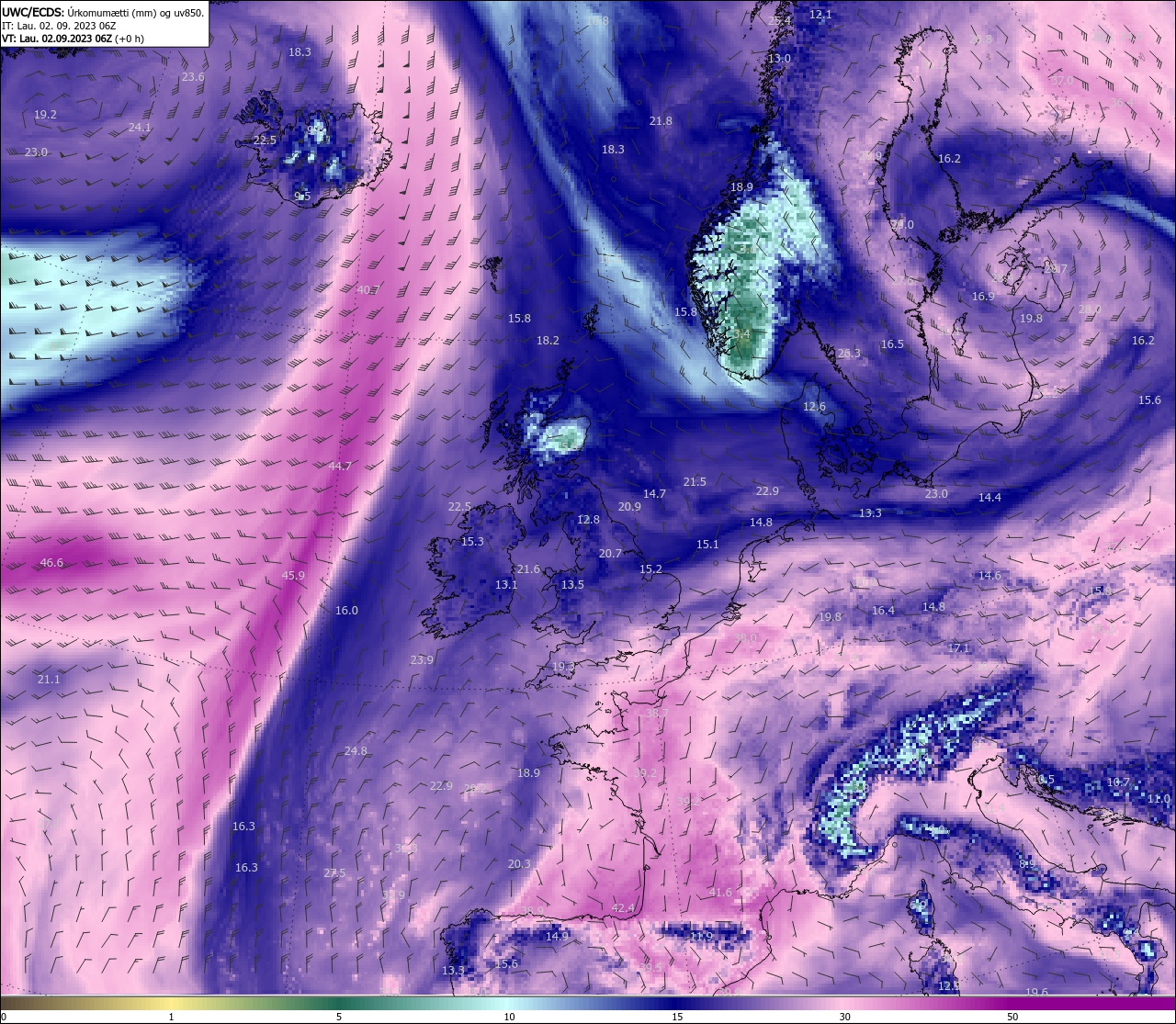Click the 19.2 value label

point(45,115)
